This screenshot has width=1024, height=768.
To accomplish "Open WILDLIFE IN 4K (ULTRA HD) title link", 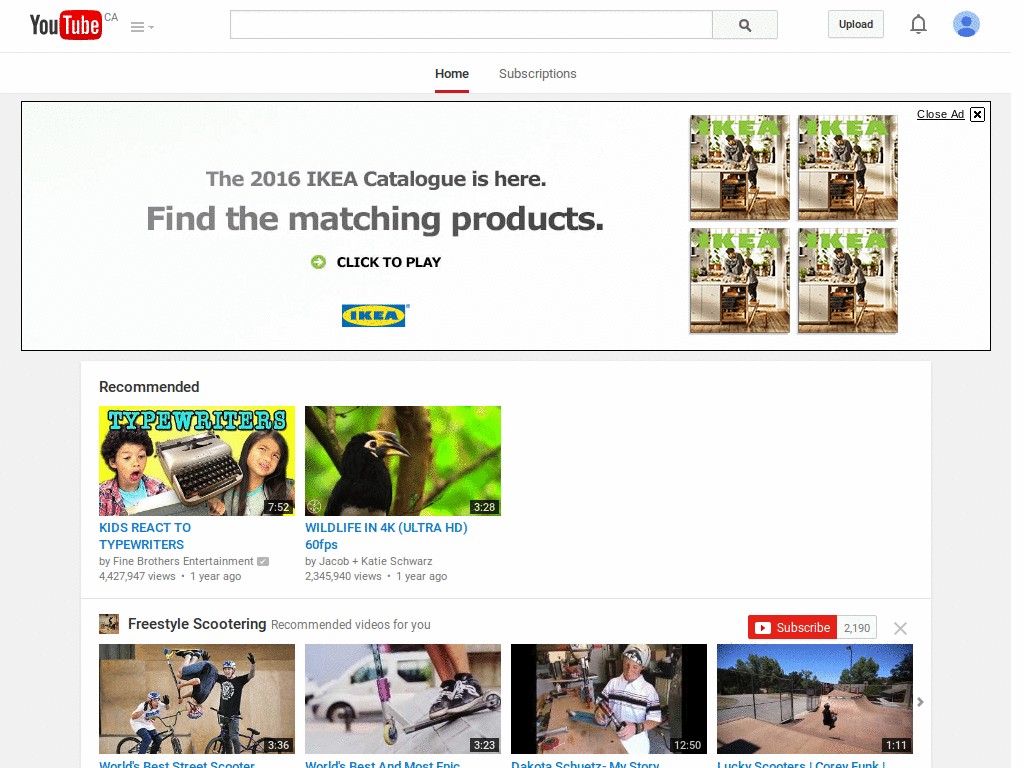I will [x=386, y=536].
